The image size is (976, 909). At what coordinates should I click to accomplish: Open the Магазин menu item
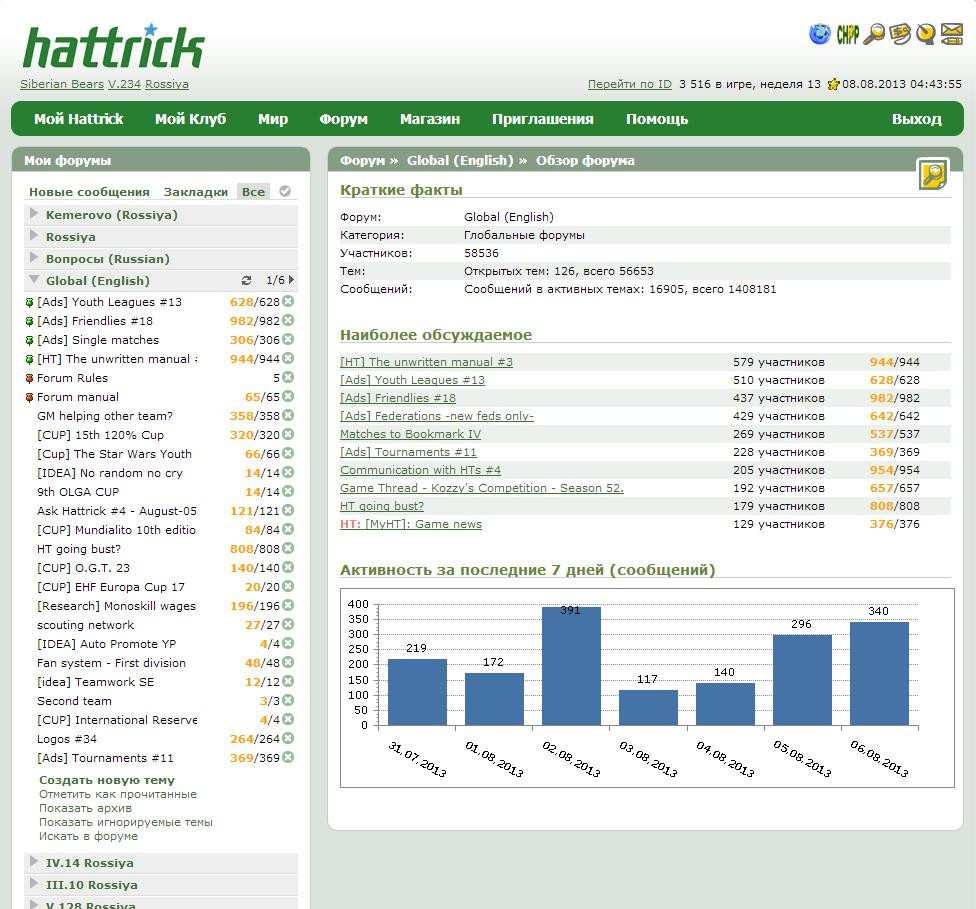click(430, 119)
